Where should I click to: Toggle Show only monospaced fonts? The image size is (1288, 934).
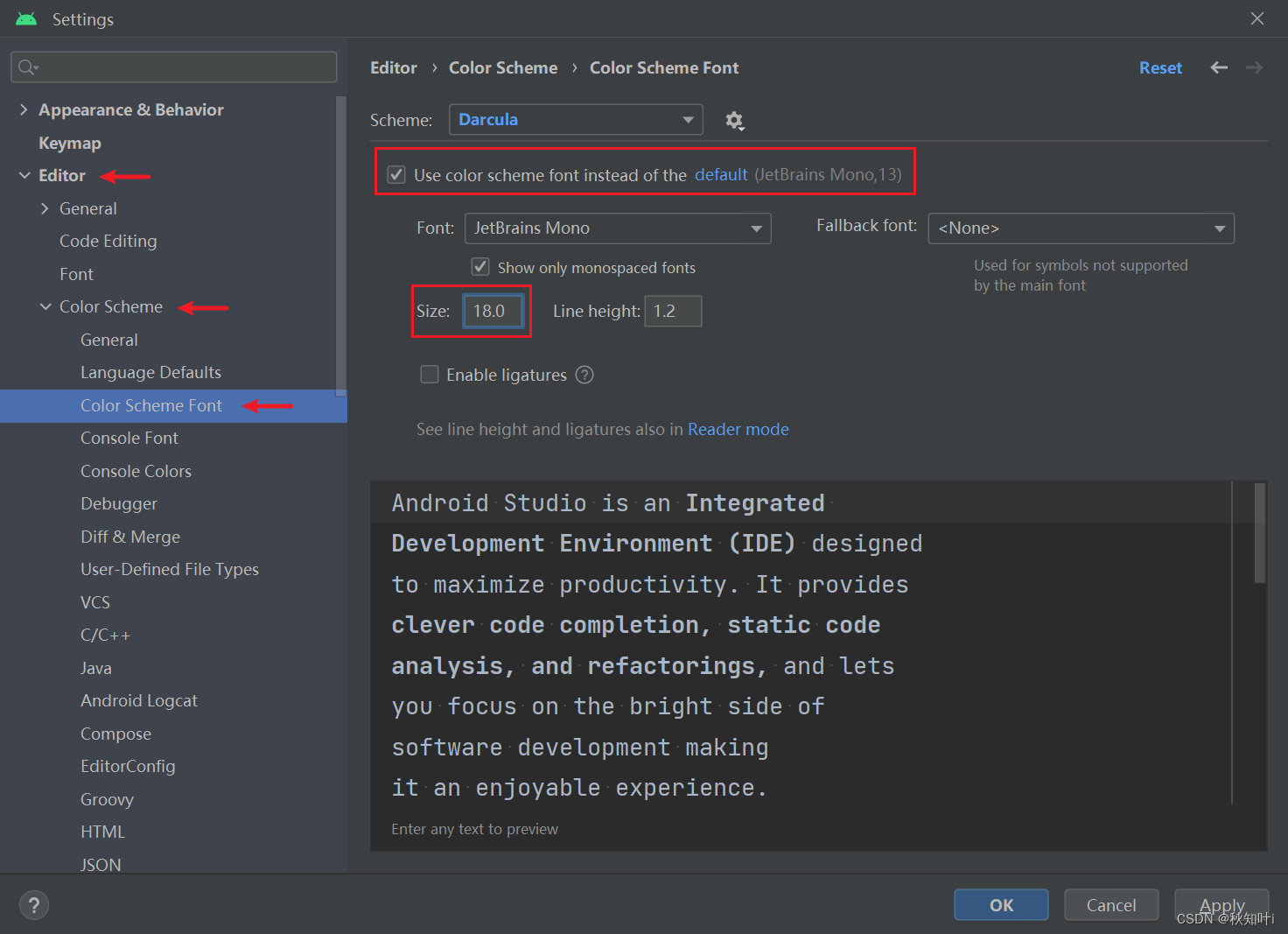(x=480, y=266)
